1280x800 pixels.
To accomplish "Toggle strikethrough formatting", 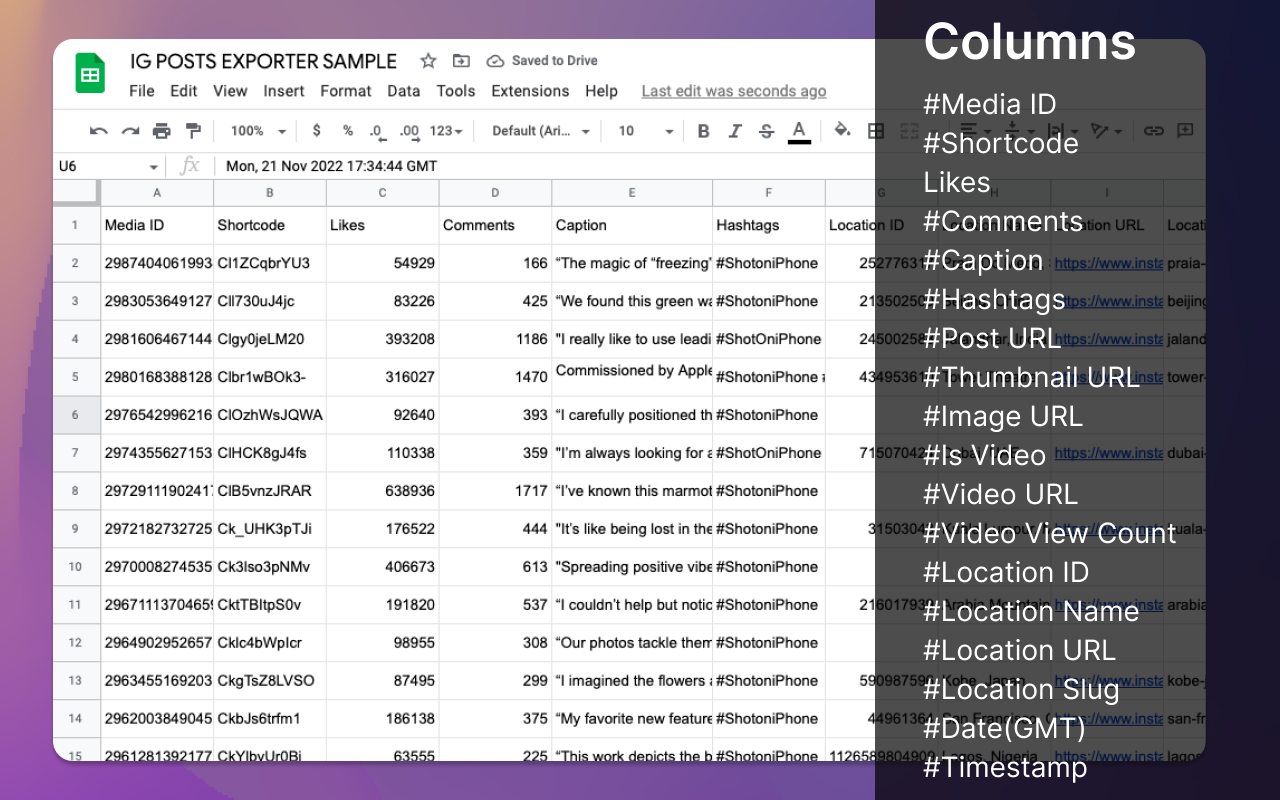I will tap(766, 131).
